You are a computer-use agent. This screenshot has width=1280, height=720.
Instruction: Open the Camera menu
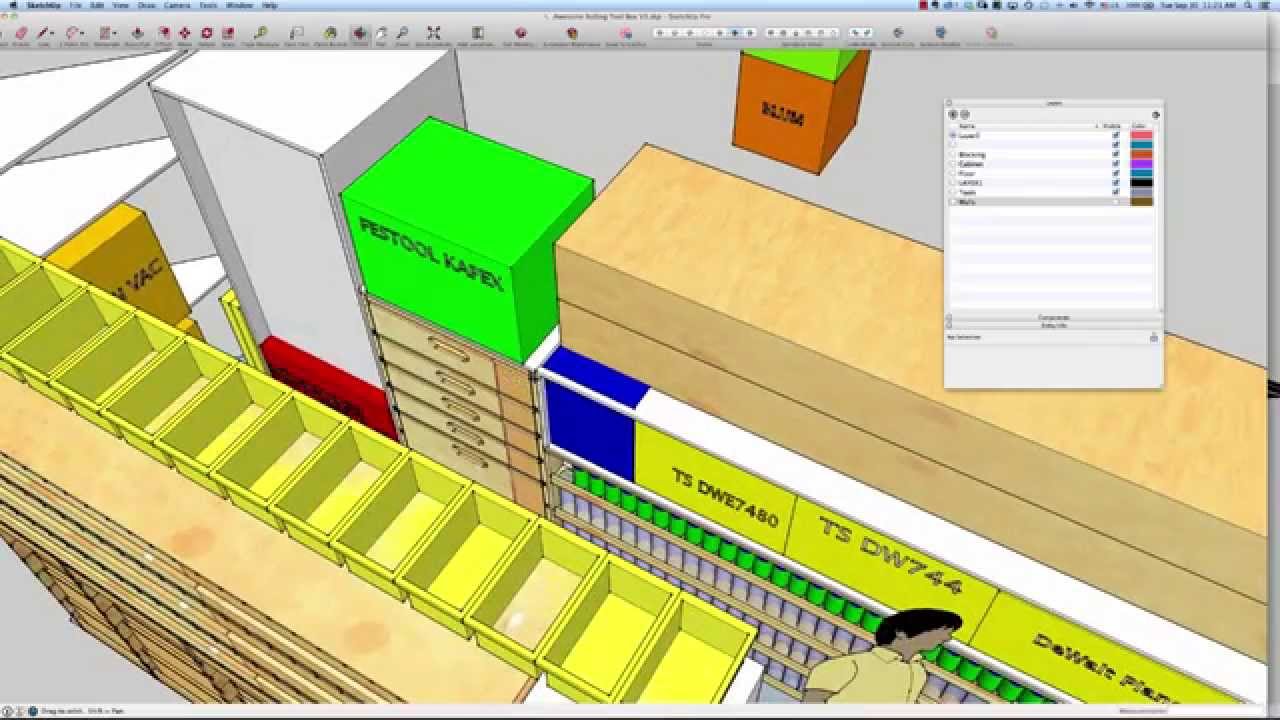coord(177,5)
